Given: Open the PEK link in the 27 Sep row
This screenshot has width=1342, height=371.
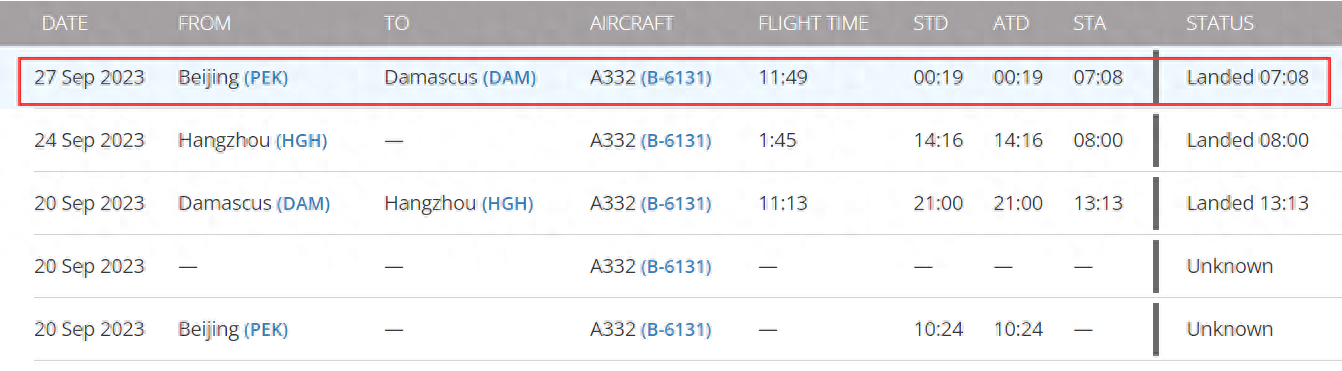Looking at the screenshot, I should tap(266, 78).
